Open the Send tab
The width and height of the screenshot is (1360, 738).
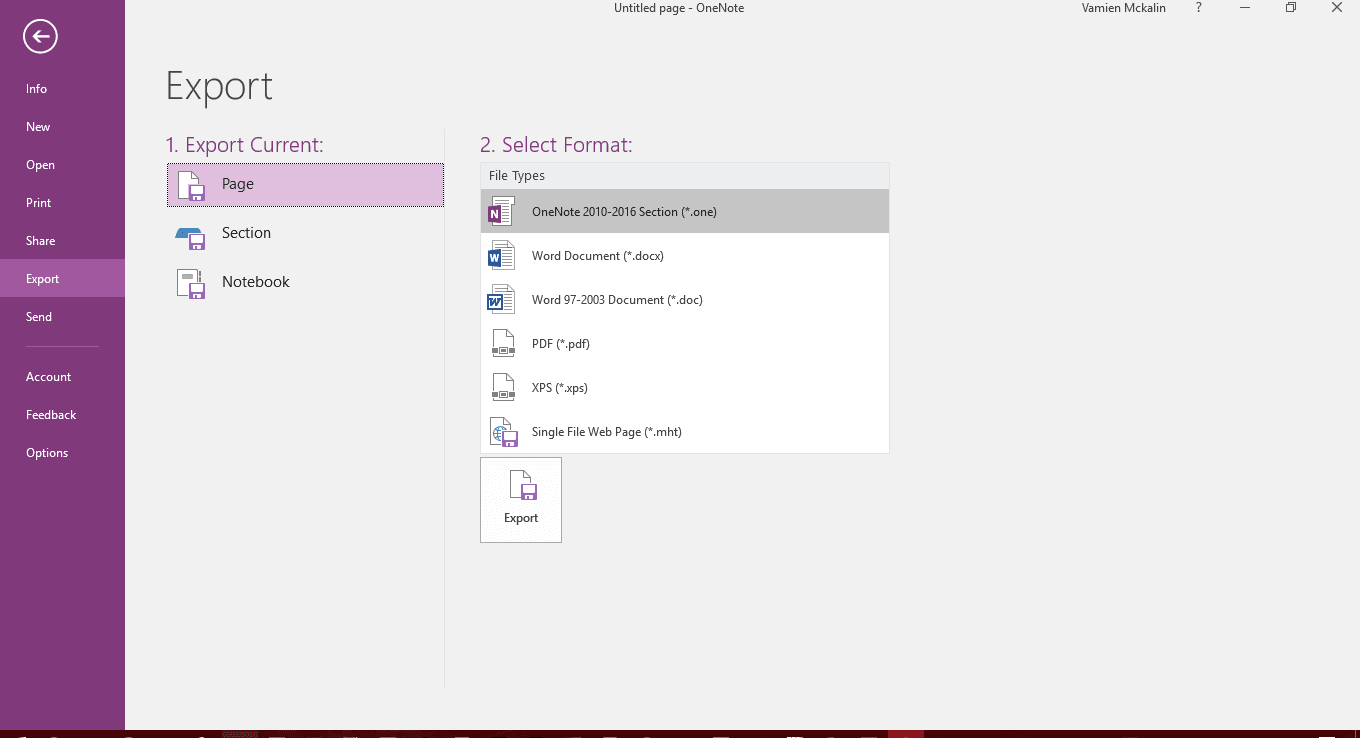(x=62, y=317)
